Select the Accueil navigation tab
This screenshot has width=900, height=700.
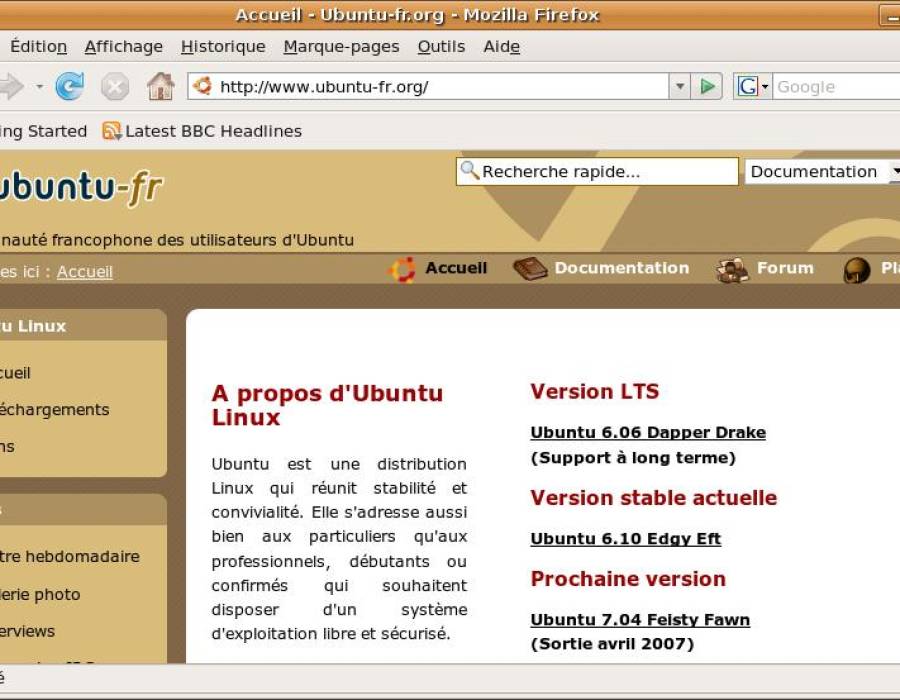[x=456, y=268]
